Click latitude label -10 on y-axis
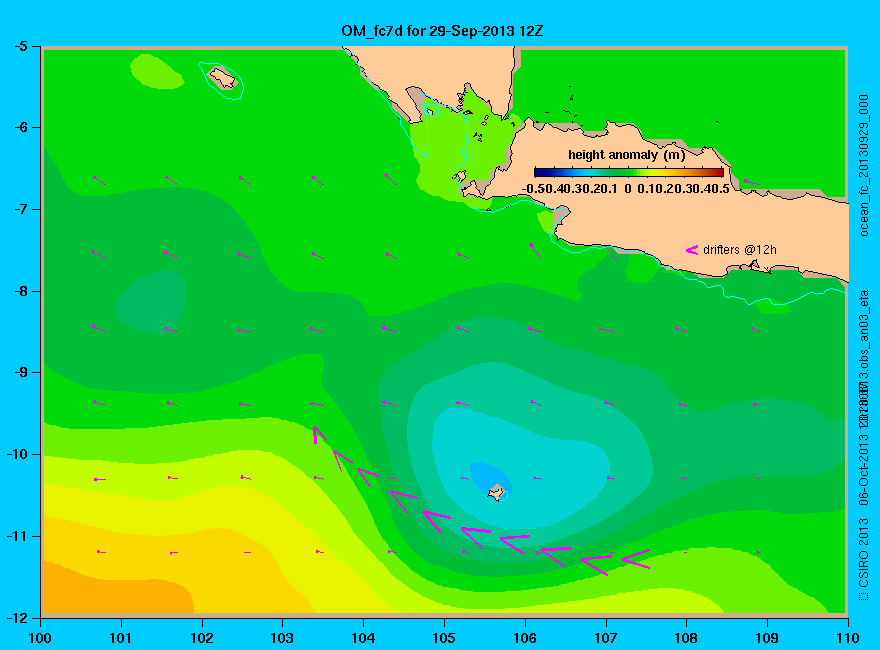 tap(16, 454)
